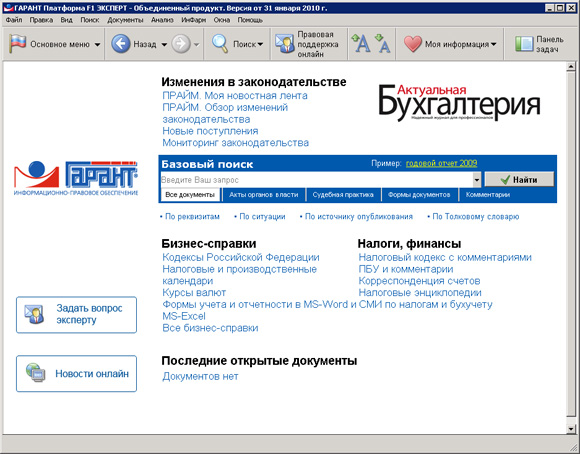Click the Новости онлайн button
580x454 pixels.
point(77,373)
